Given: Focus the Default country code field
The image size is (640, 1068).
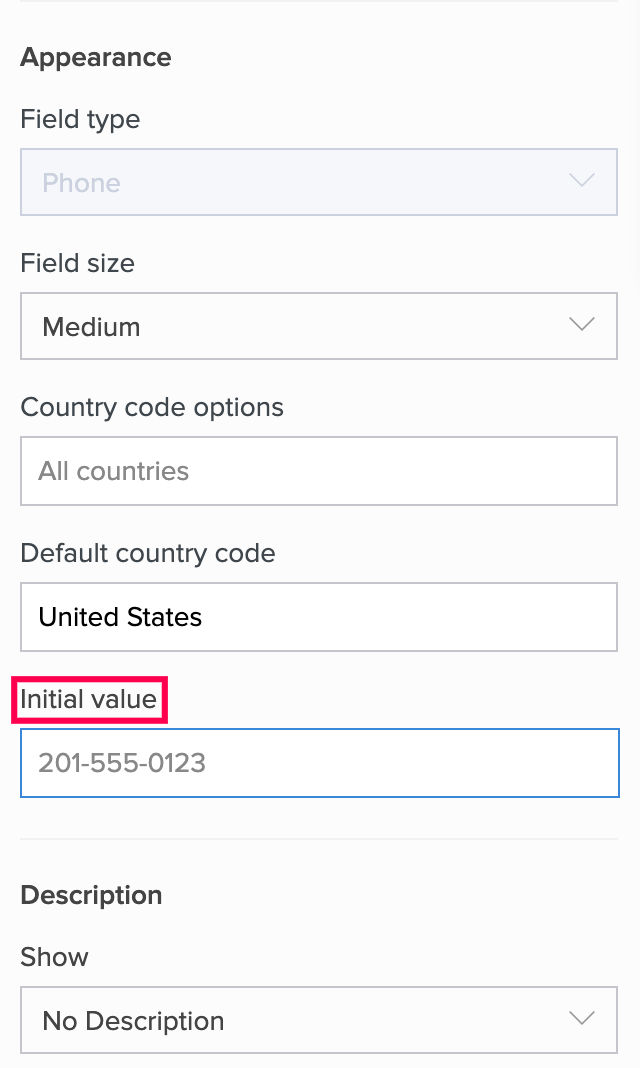Looking at the screenshot, I should (x=318, y=617).
